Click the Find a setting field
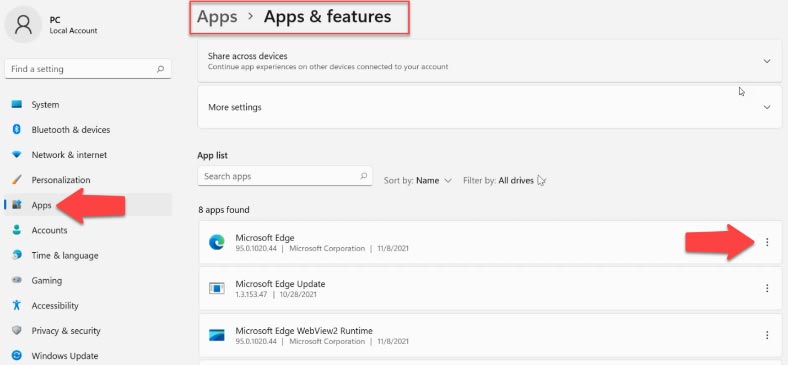 pyautogui.click(x=88, y=69)
